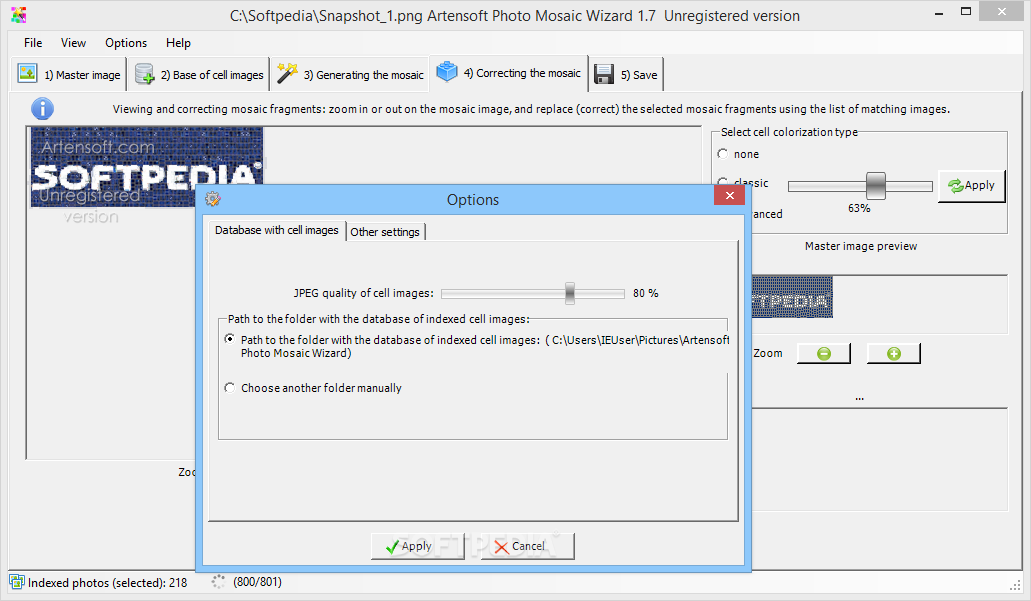Click the loading spinner in the status bar
This screenshot has width=1031, height=601.
point(218,581)
